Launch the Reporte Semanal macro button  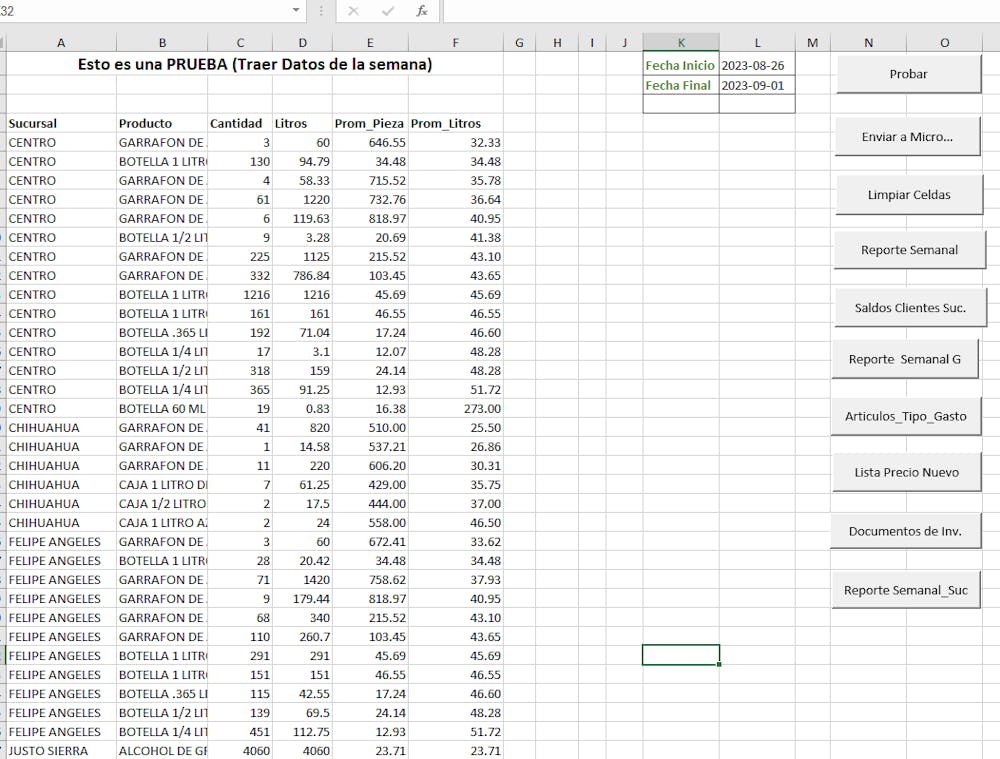[908, 248]
